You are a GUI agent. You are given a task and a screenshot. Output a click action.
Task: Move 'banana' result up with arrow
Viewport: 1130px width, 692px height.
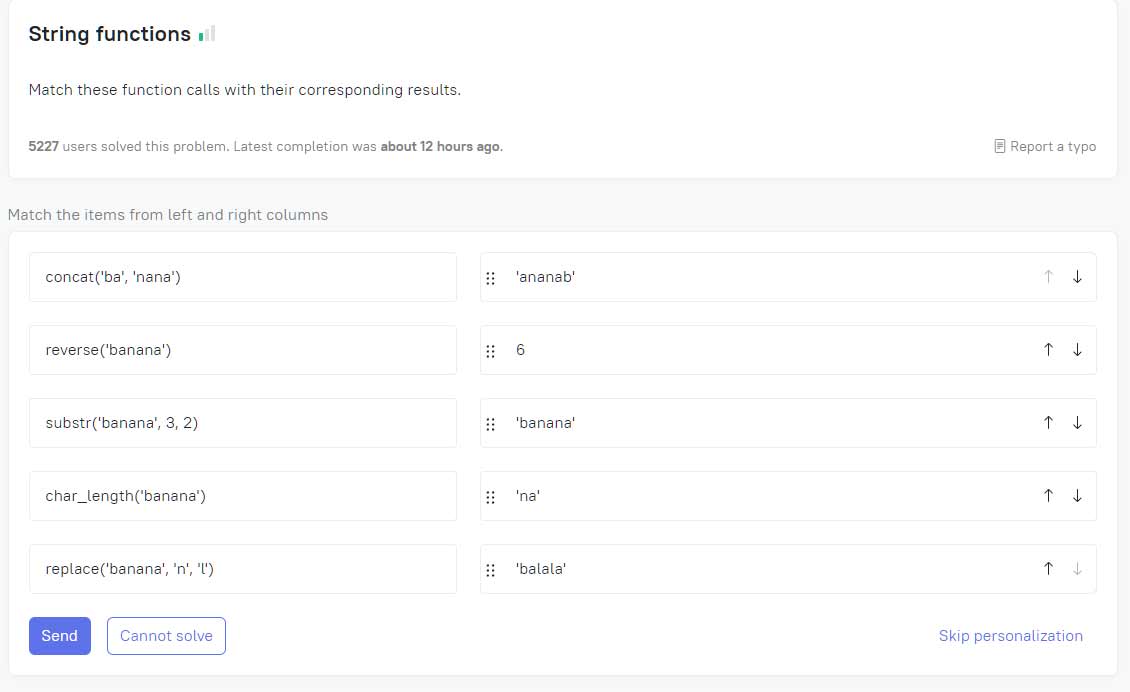click(x=1049, y=422)
